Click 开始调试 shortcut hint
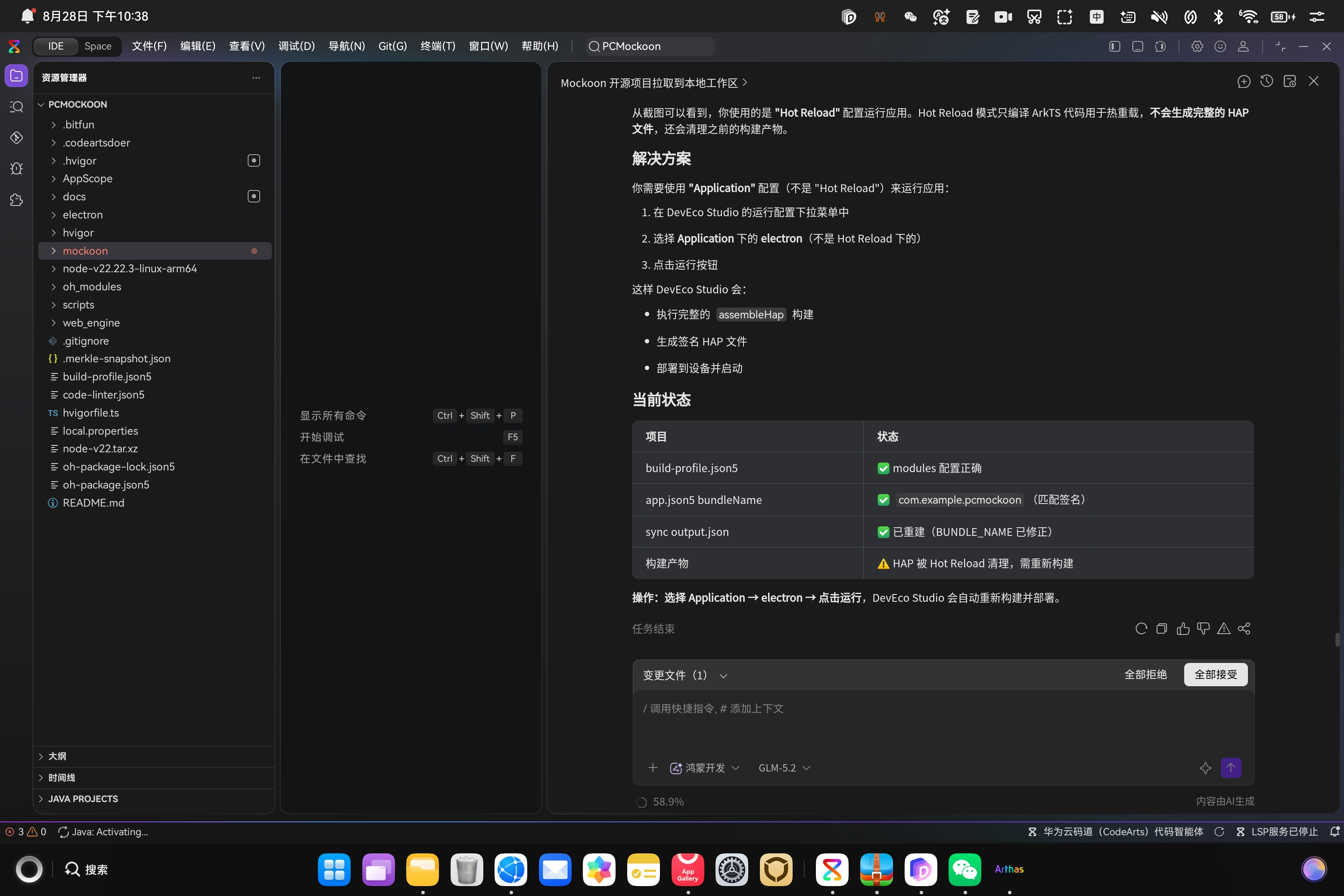1344x896 pixels. pos(322,437)
